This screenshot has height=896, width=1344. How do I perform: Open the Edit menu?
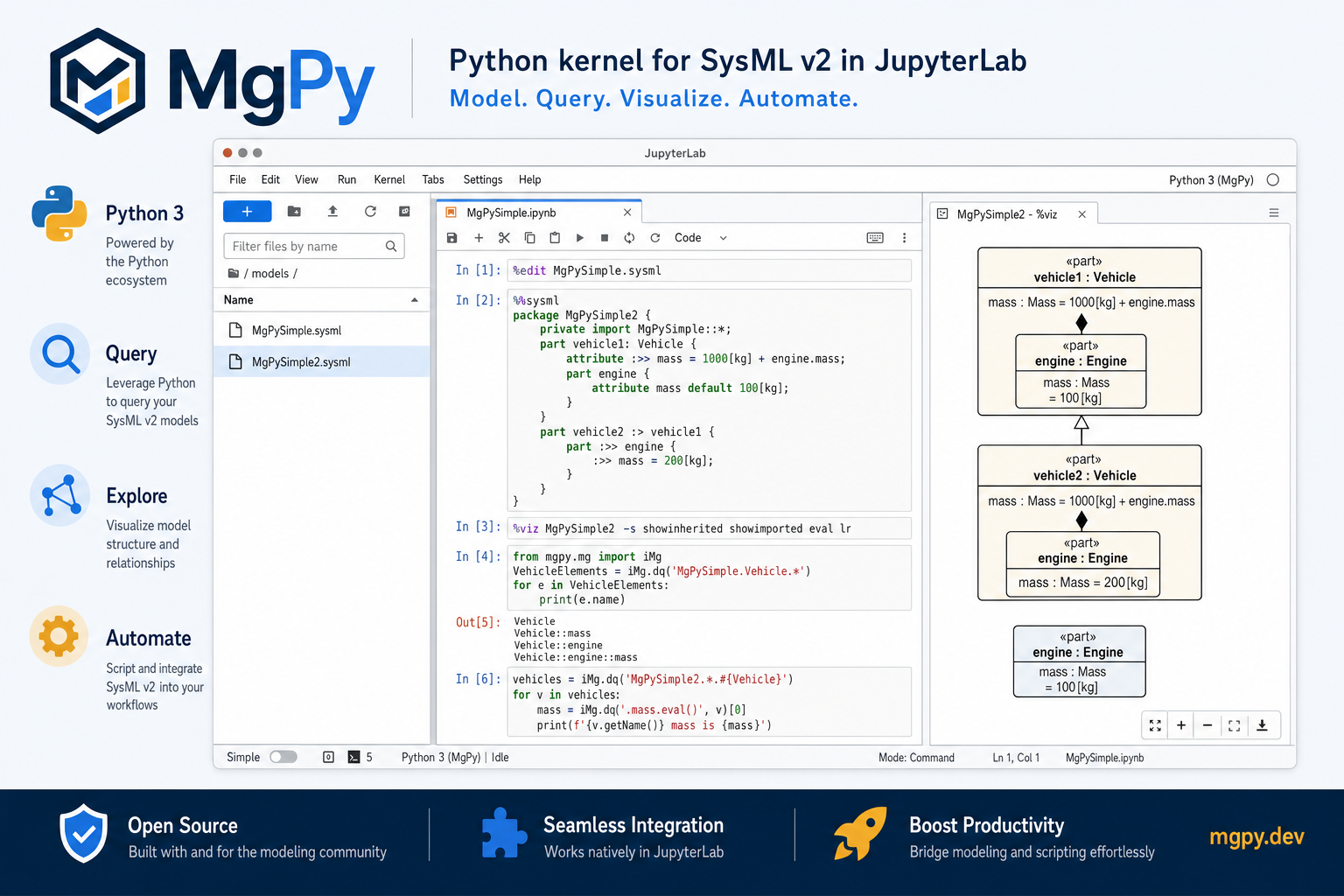(270, 179)
